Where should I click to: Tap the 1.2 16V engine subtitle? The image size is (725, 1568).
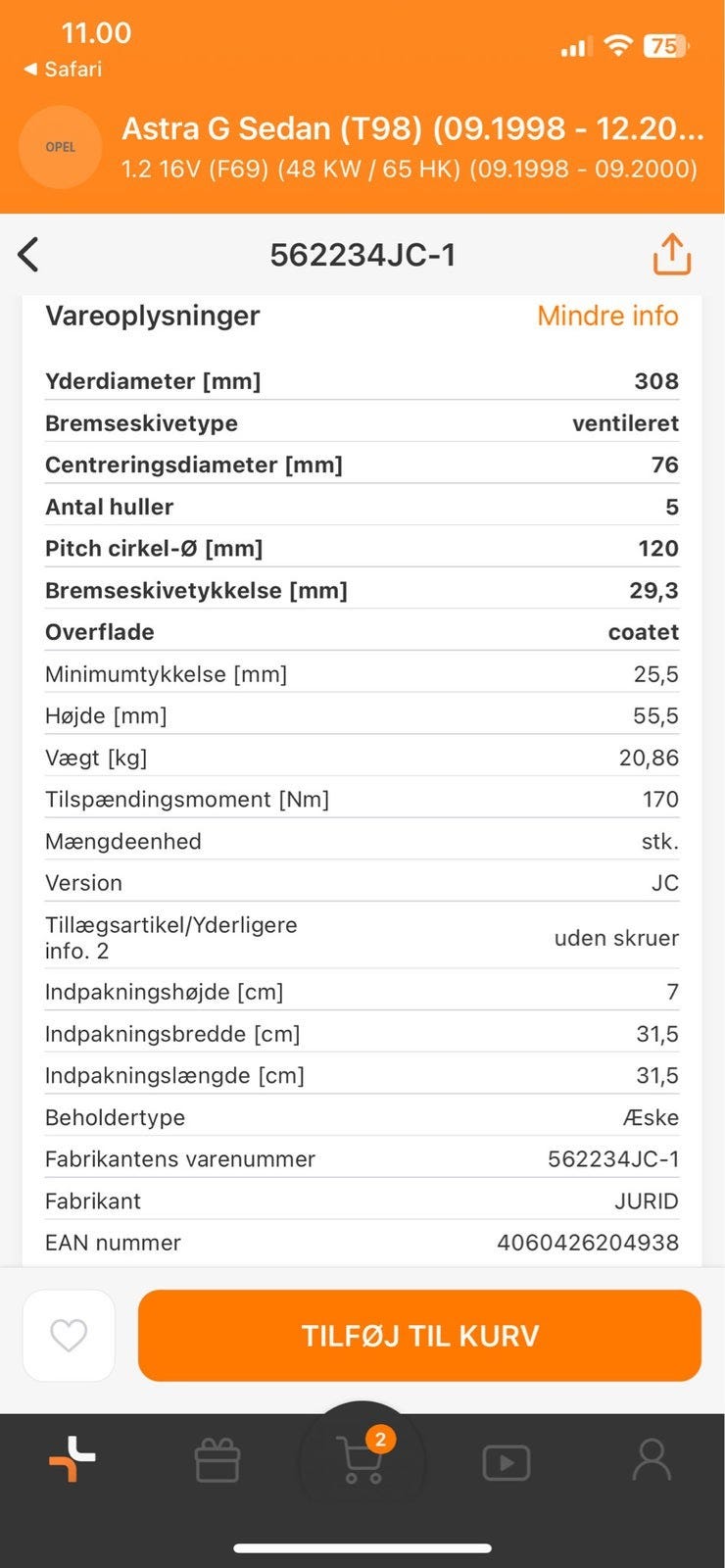(x=410, y=169)
